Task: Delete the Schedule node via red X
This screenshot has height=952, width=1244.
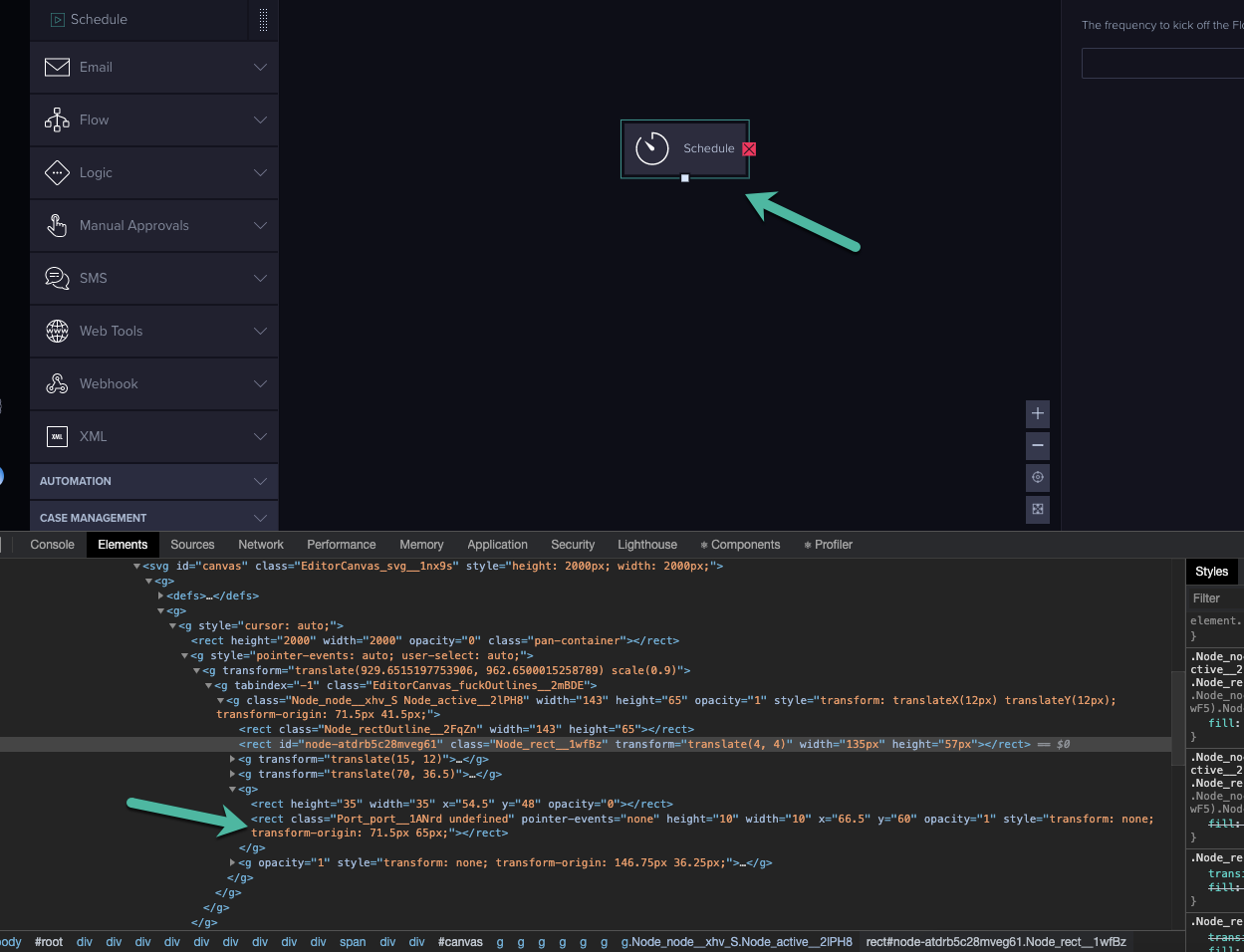Action: coord(748,148)
